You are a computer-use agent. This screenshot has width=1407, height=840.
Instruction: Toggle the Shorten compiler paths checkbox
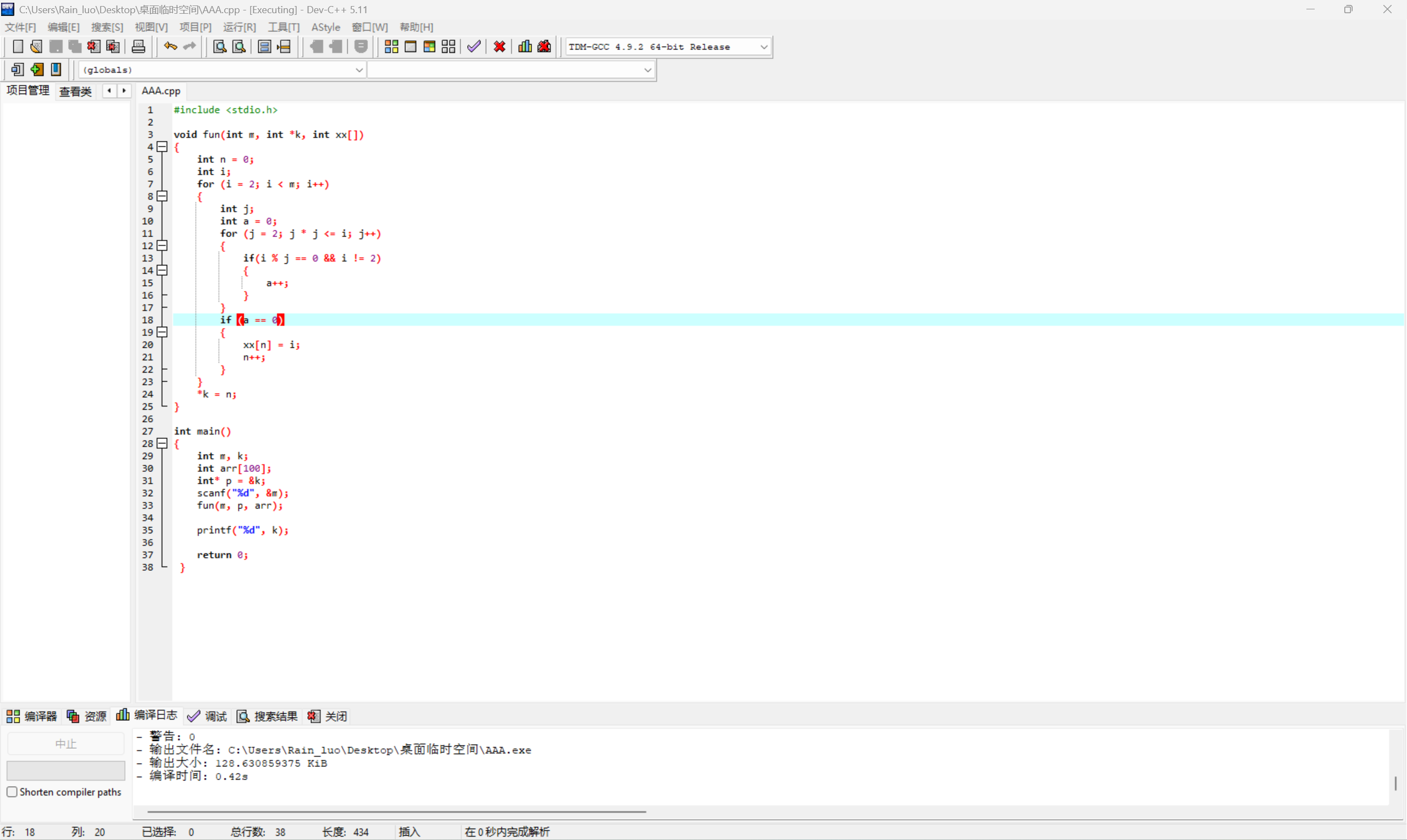click(12, 792)
